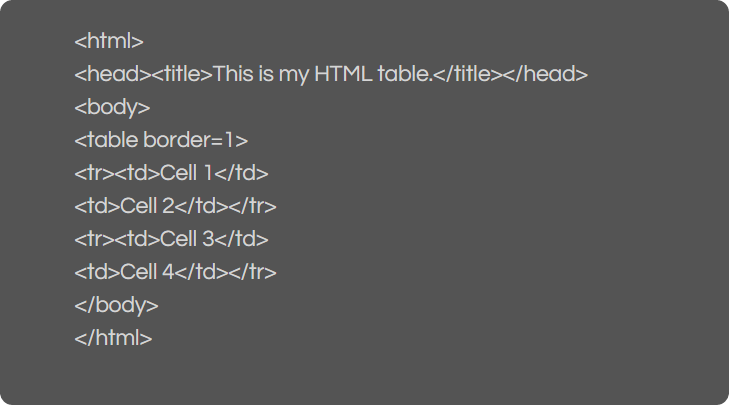Click the text "Cell 4"
729x405 pixels.
(148, 272)
